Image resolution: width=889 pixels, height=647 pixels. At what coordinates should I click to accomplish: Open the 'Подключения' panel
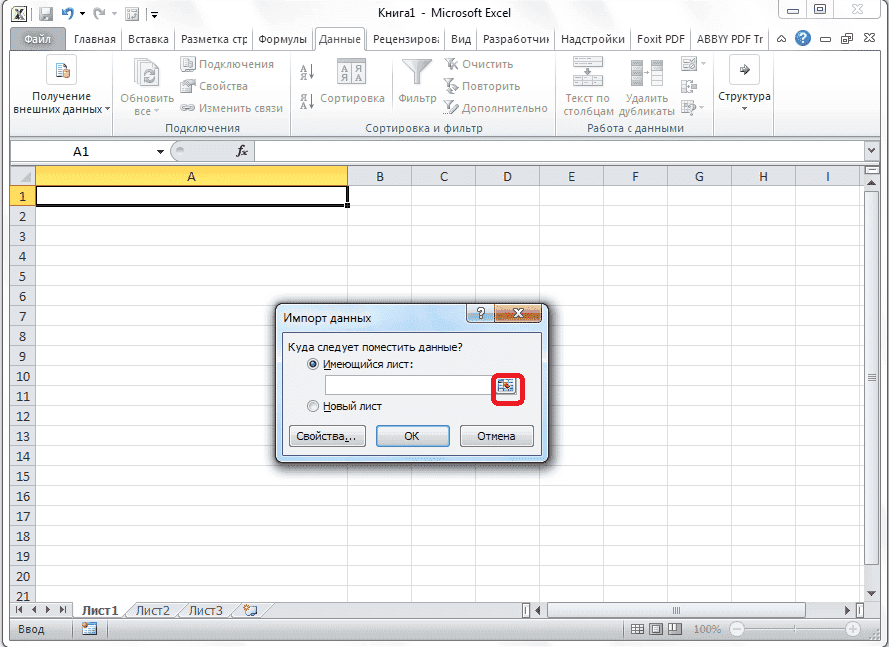point(225,62)
